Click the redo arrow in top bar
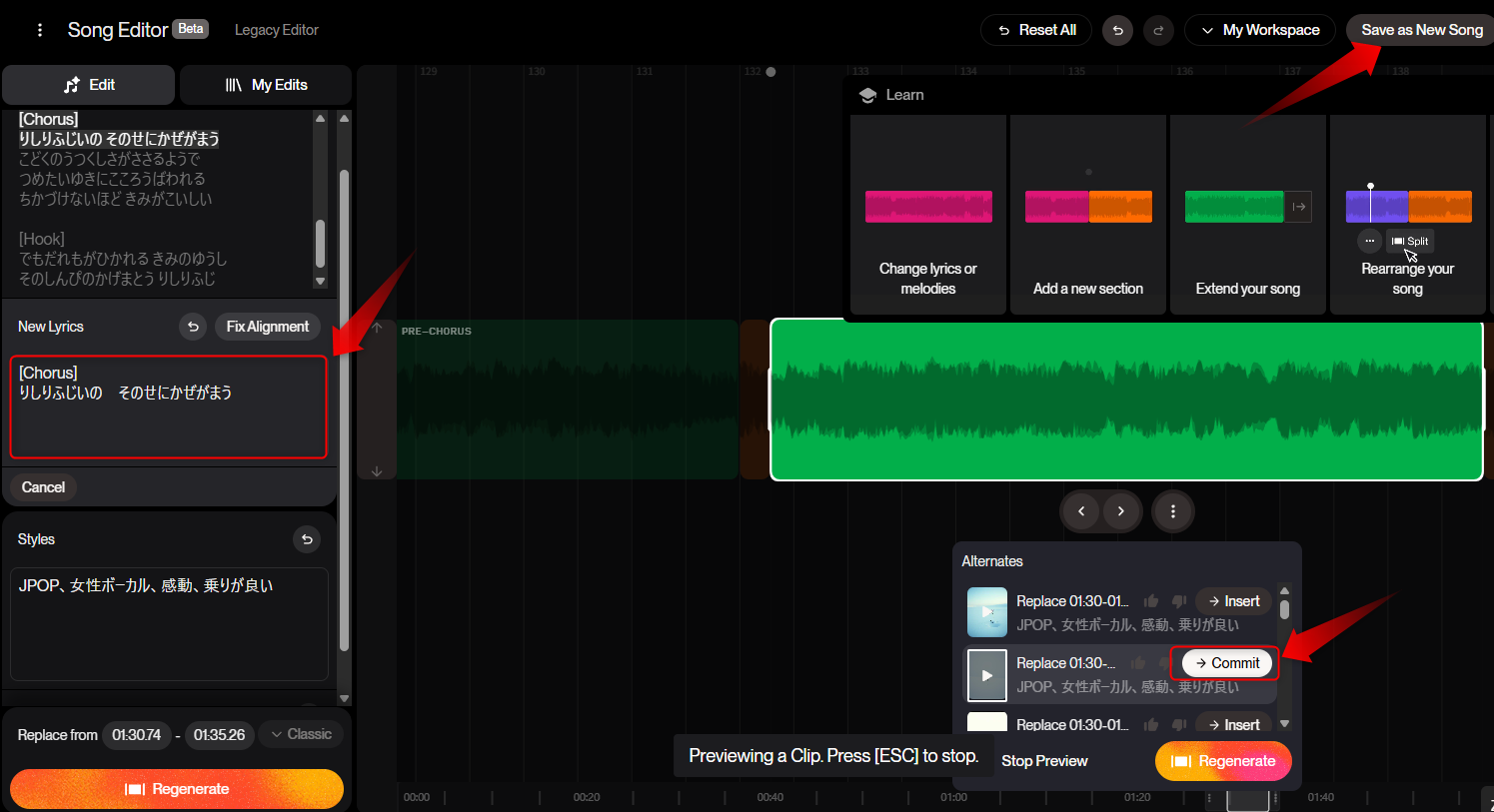The height and width of the screenshot is (812, 1494). coord(1158,30)
